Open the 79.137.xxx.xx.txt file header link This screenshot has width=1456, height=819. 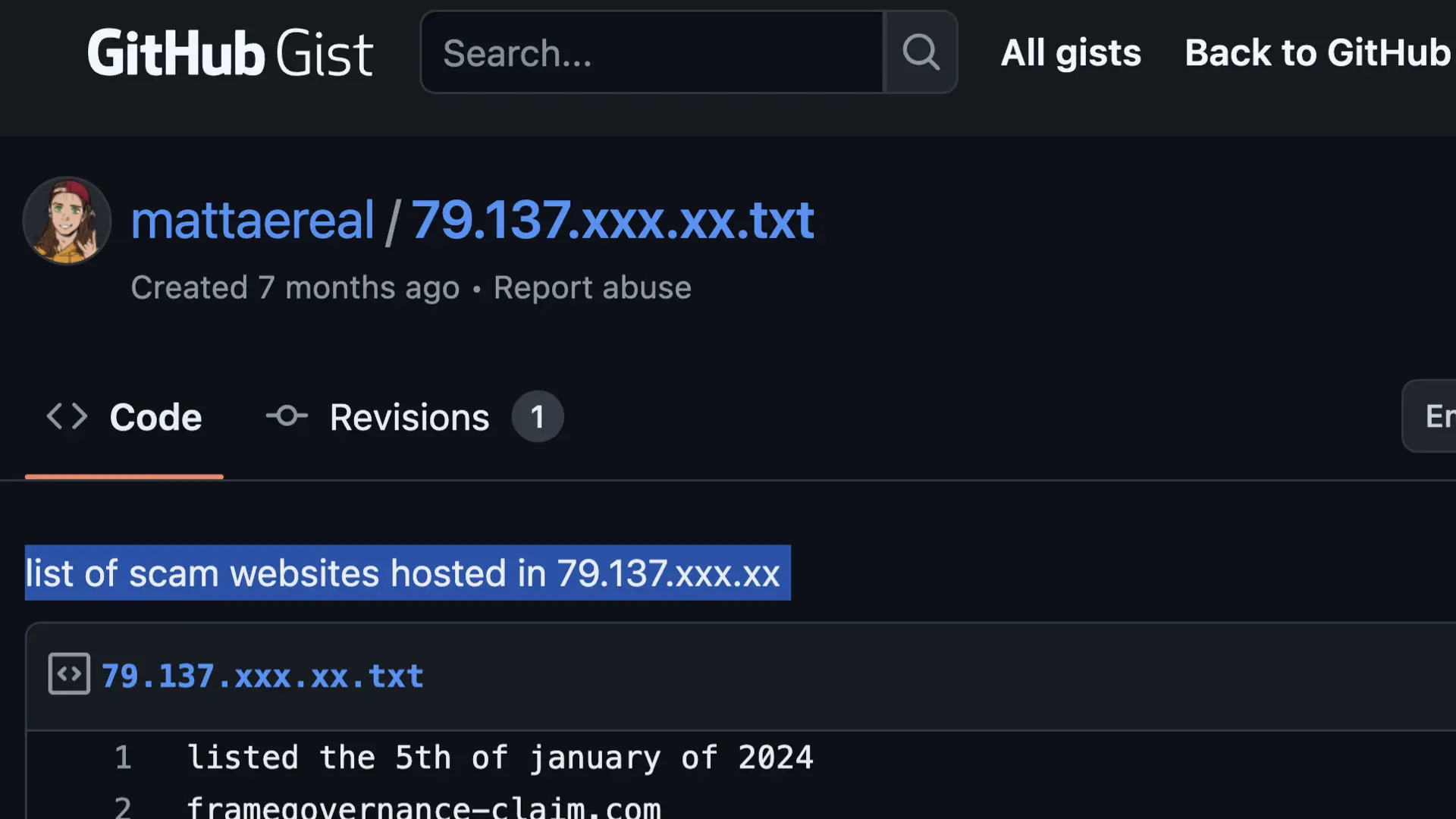coord(262,676)
